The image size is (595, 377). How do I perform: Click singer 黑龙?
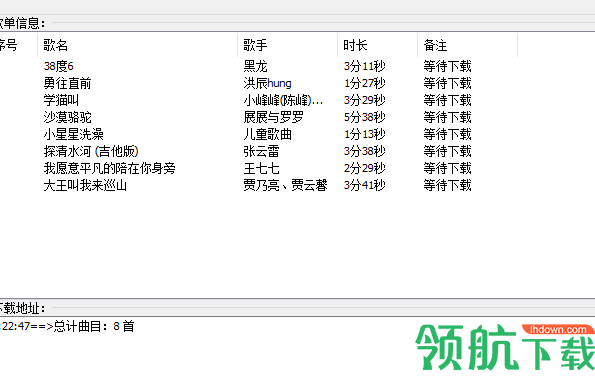coord(255,66)
